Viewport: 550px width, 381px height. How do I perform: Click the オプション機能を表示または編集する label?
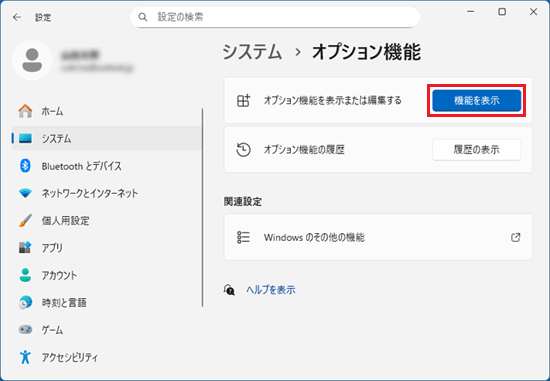pos(333,100)
